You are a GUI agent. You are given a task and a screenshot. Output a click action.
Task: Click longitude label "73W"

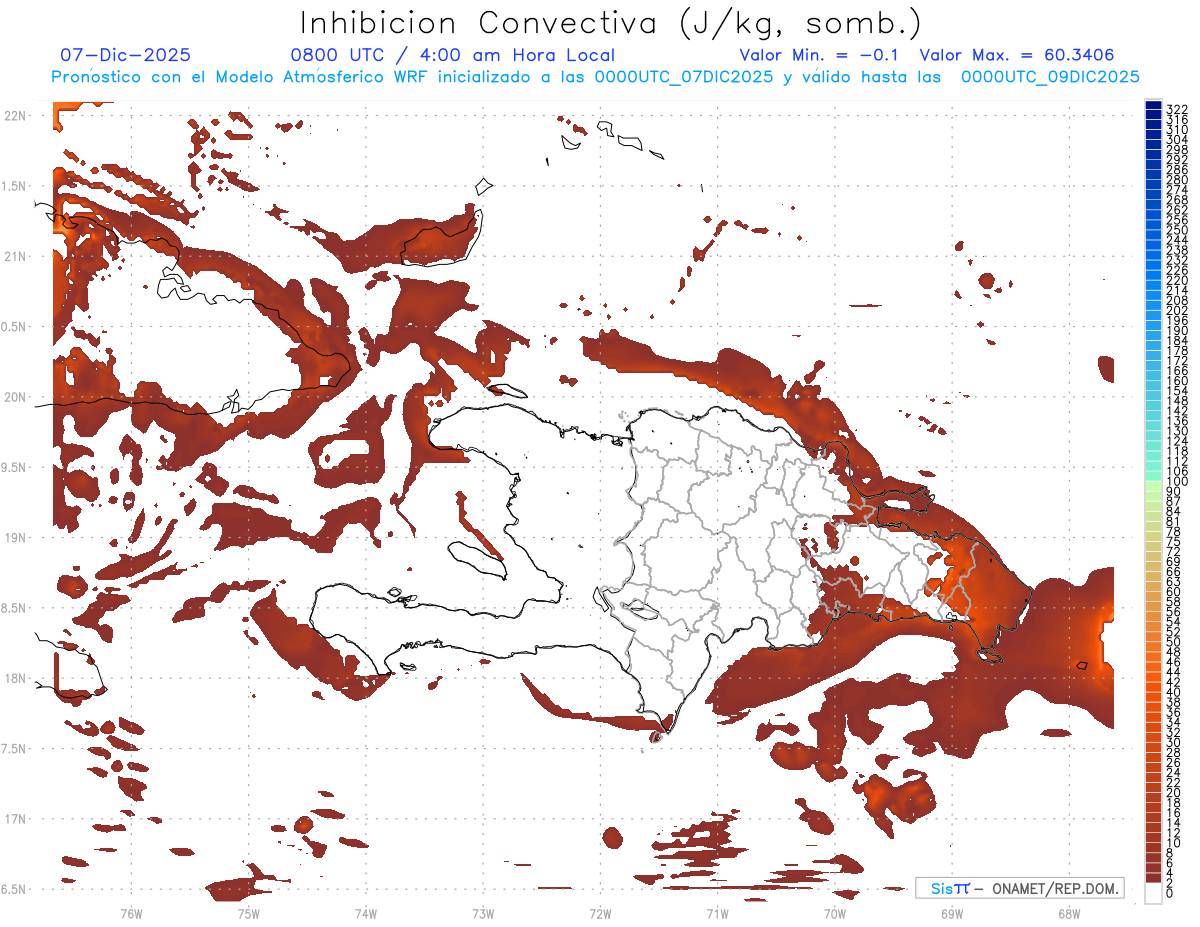[483, 913]
